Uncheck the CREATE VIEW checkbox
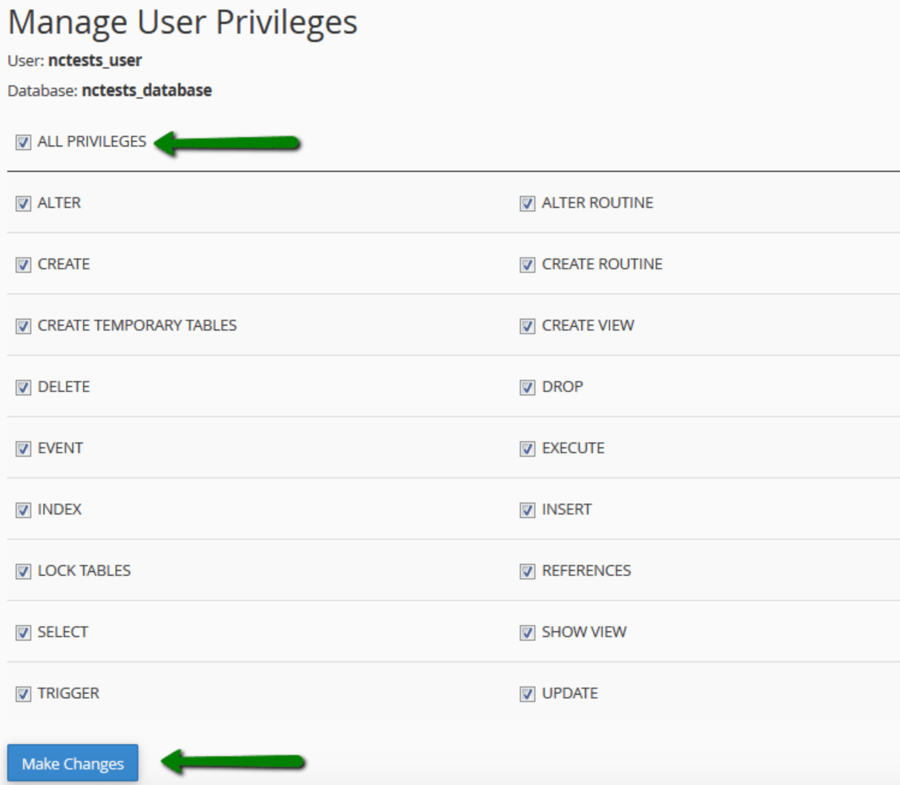 527,326
